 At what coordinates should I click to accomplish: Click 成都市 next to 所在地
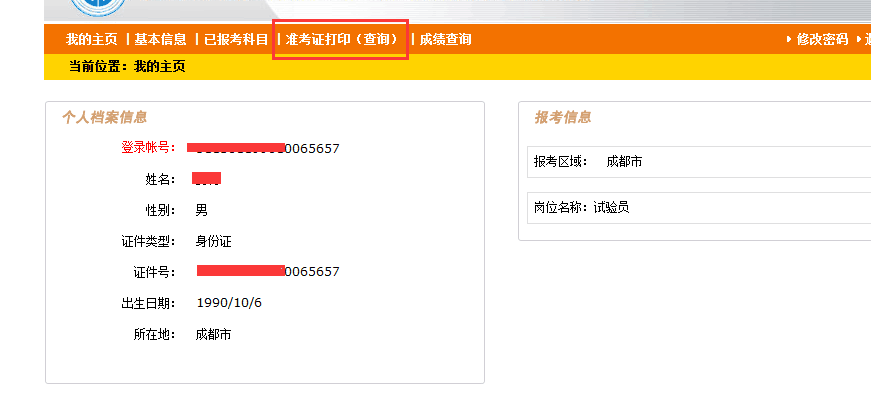pyautogui.click(x=213, y=335)
